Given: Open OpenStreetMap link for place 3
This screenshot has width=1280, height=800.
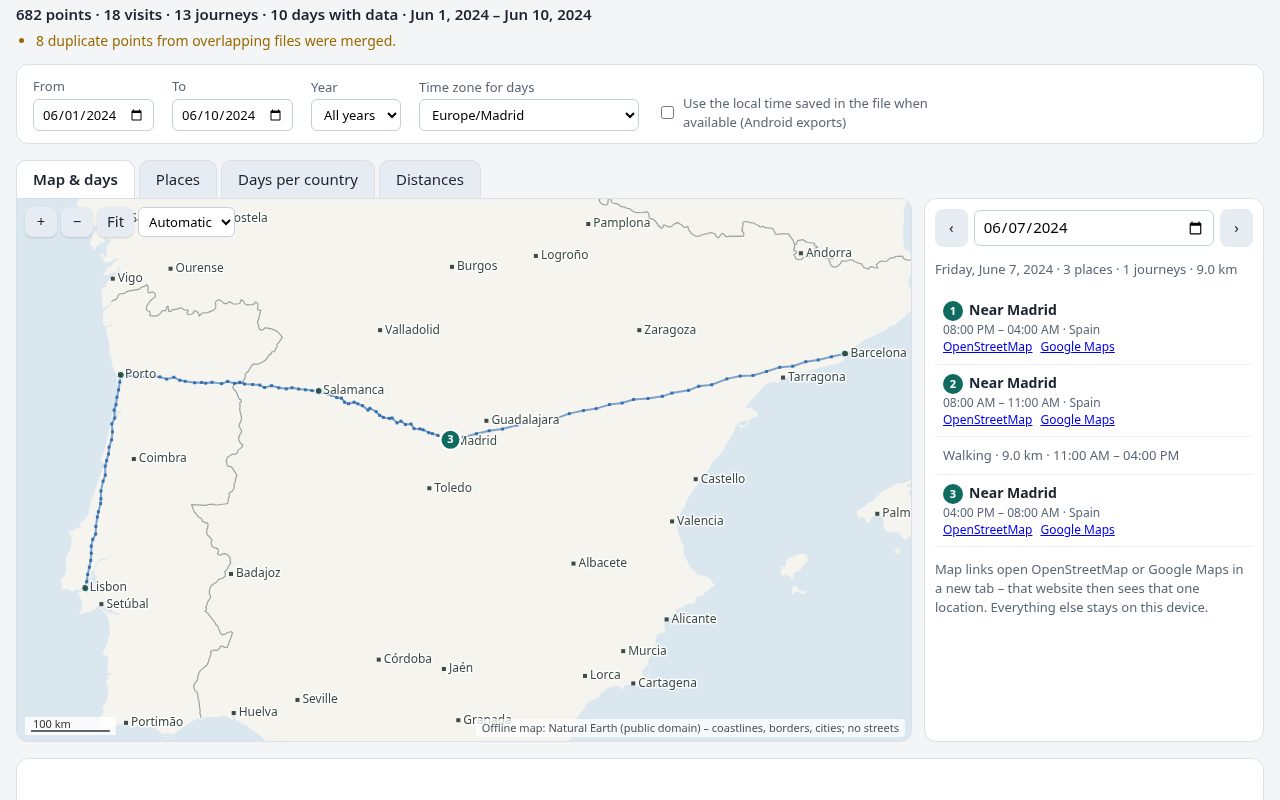Looking at the screenshot, I should click(987, 530).
